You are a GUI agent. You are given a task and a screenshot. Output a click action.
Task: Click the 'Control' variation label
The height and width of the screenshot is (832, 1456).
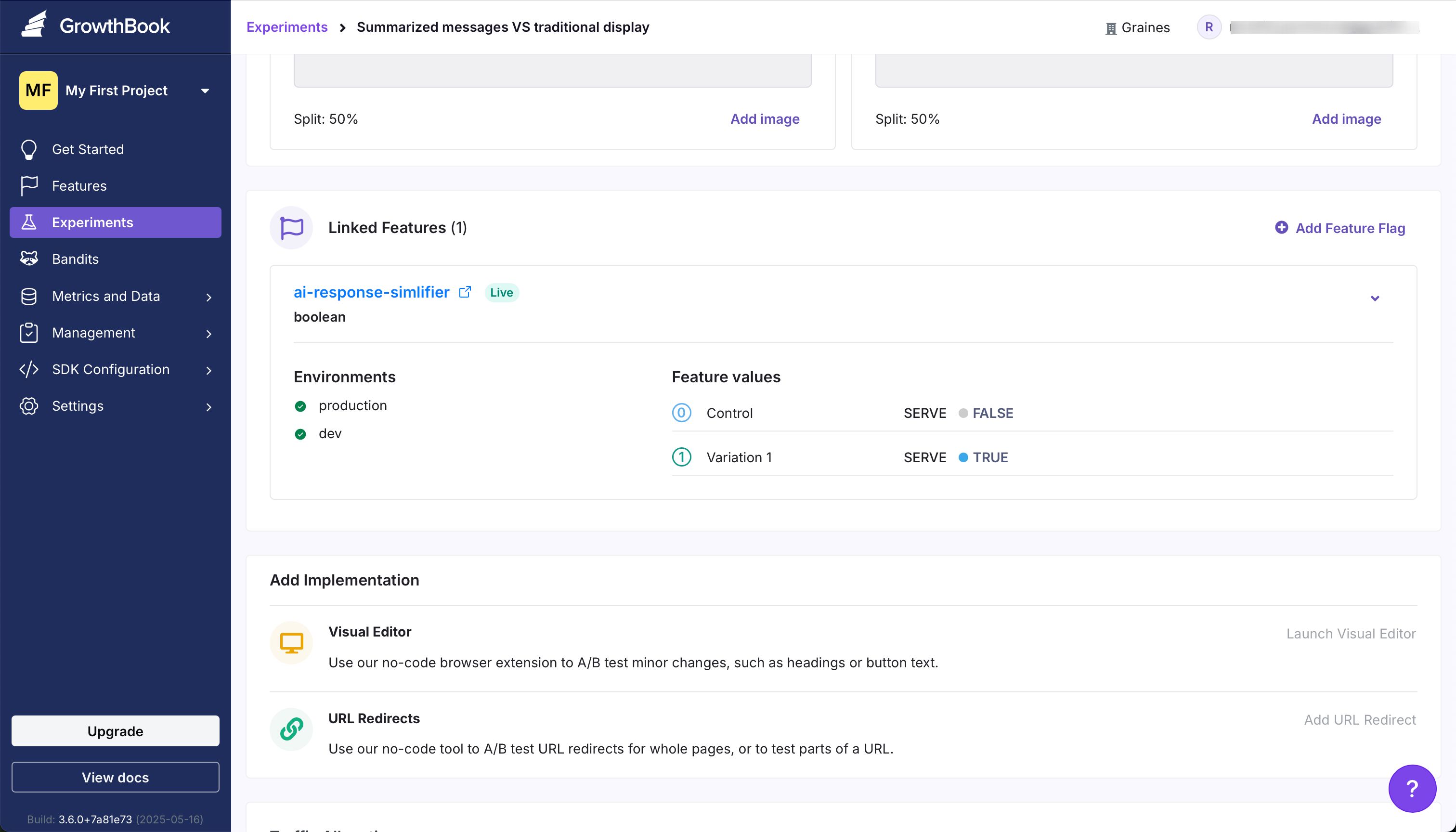coord(729,413)
